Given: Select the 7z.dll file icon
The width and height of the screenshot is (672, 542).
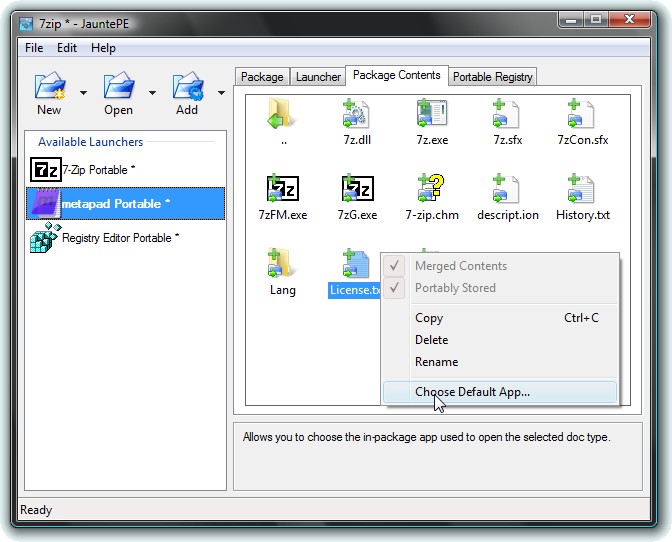Looking at the screenshot, I should [x=357, y=114].
